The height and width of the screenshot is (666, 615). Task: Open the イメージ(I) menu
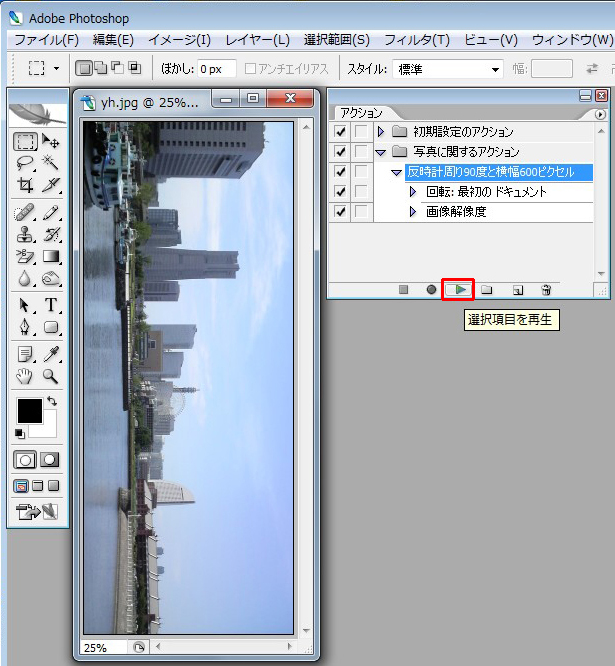[179, 40]
